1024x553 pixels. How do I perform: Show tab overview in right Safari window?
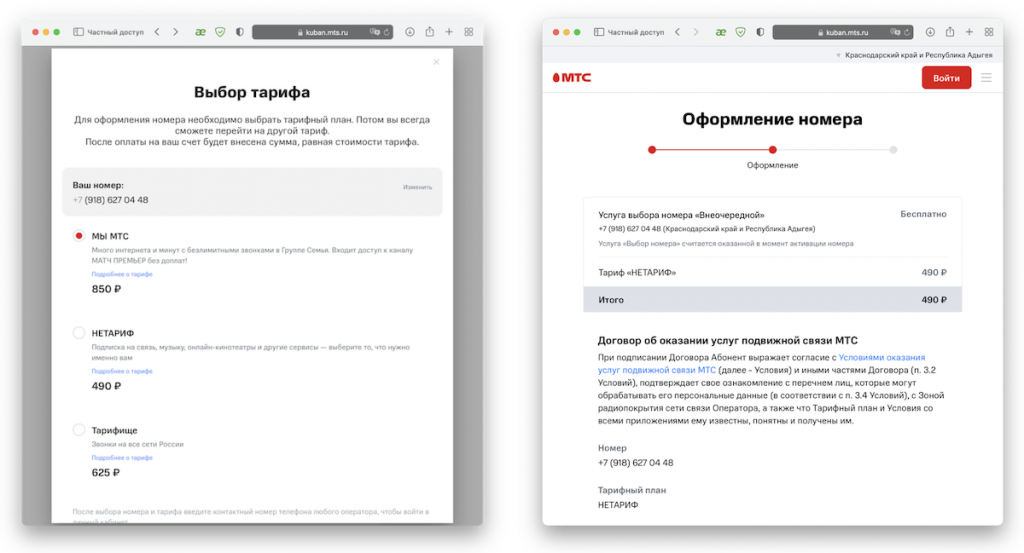[989, 32]
